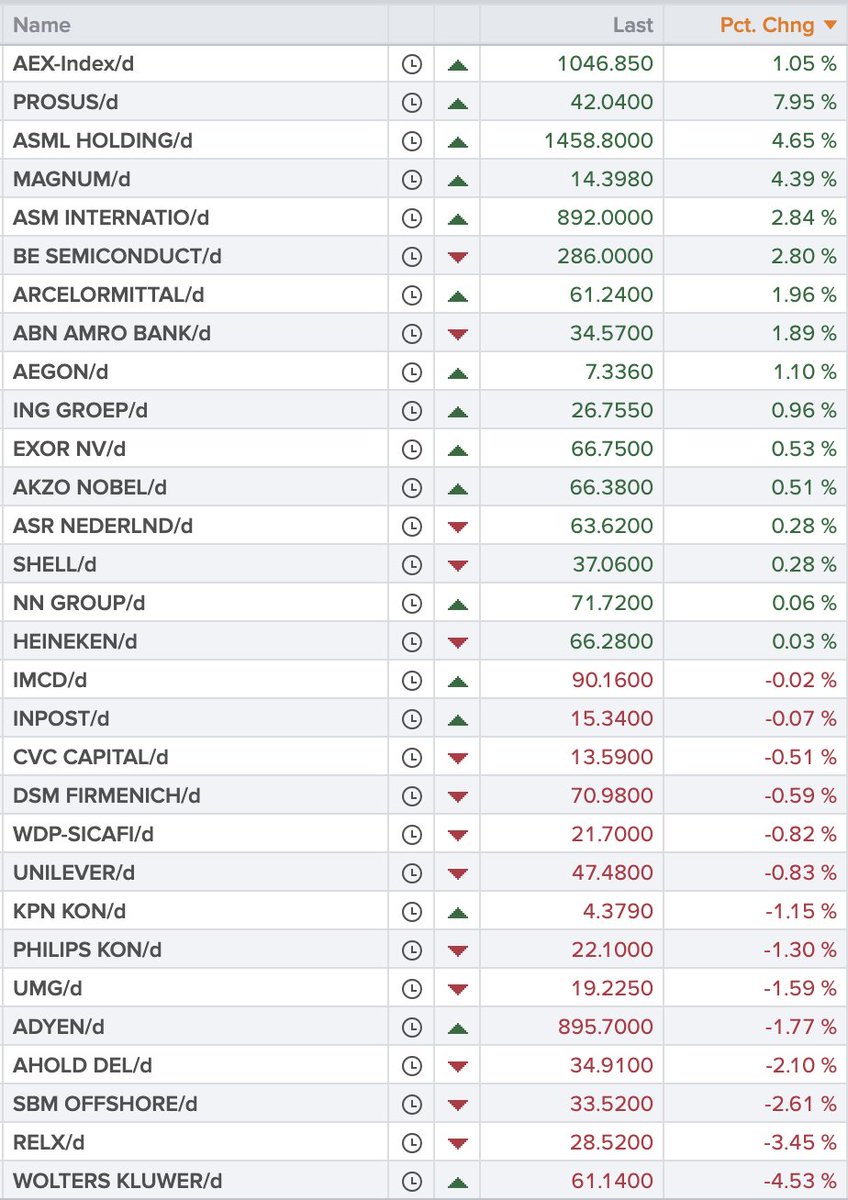The width and height of the screenshot is (848, 1200).
Task: Click percent change 1.89 %
Action: click(804, 334)
